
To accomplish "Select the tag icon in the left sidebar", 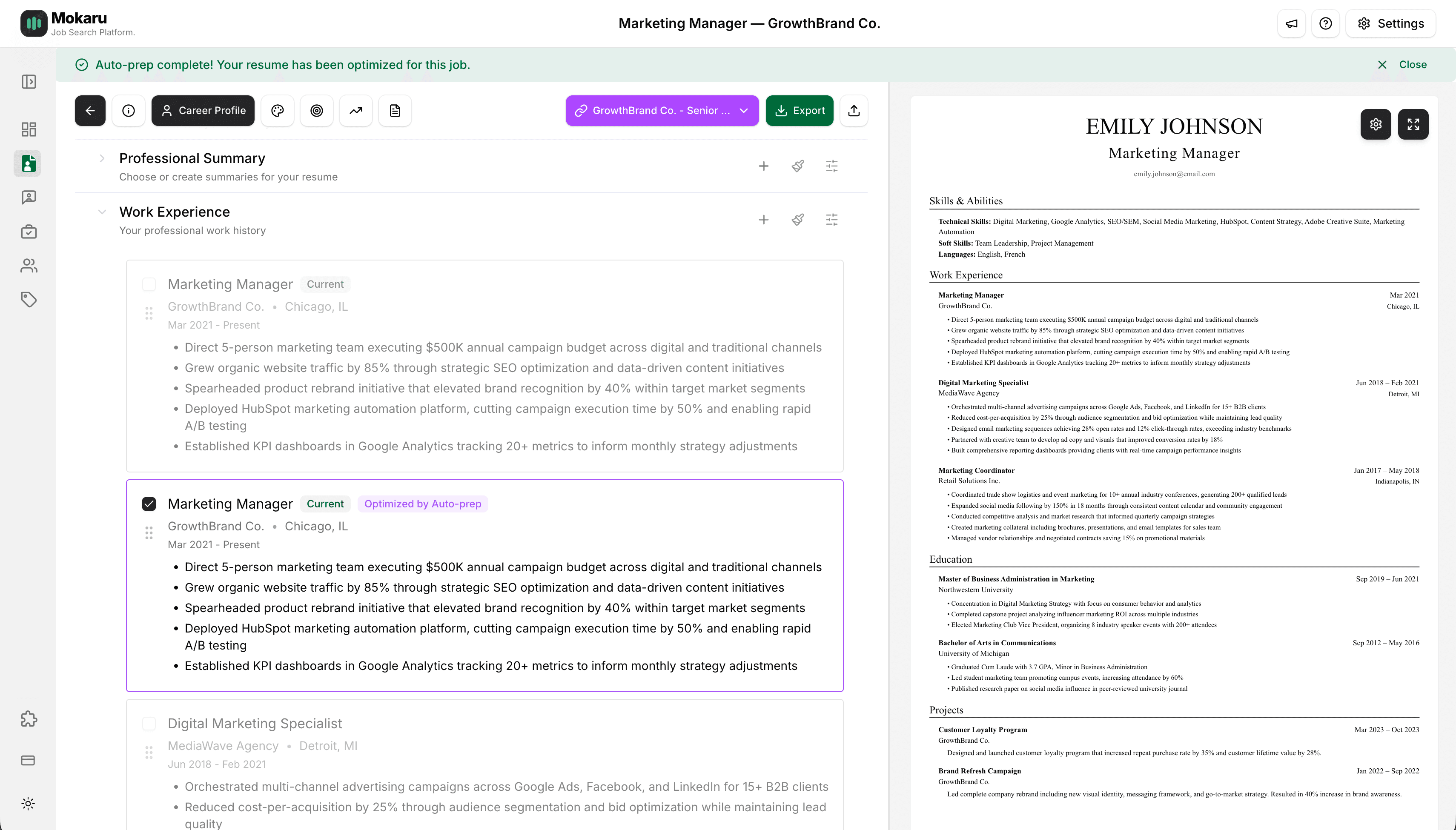I will [28, 300].
